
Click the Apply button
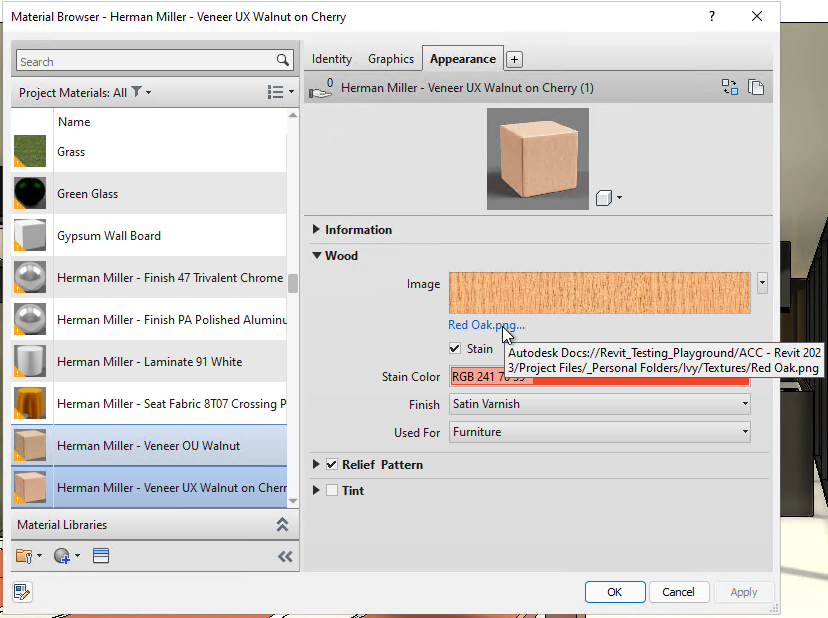(x=744, y=592)
